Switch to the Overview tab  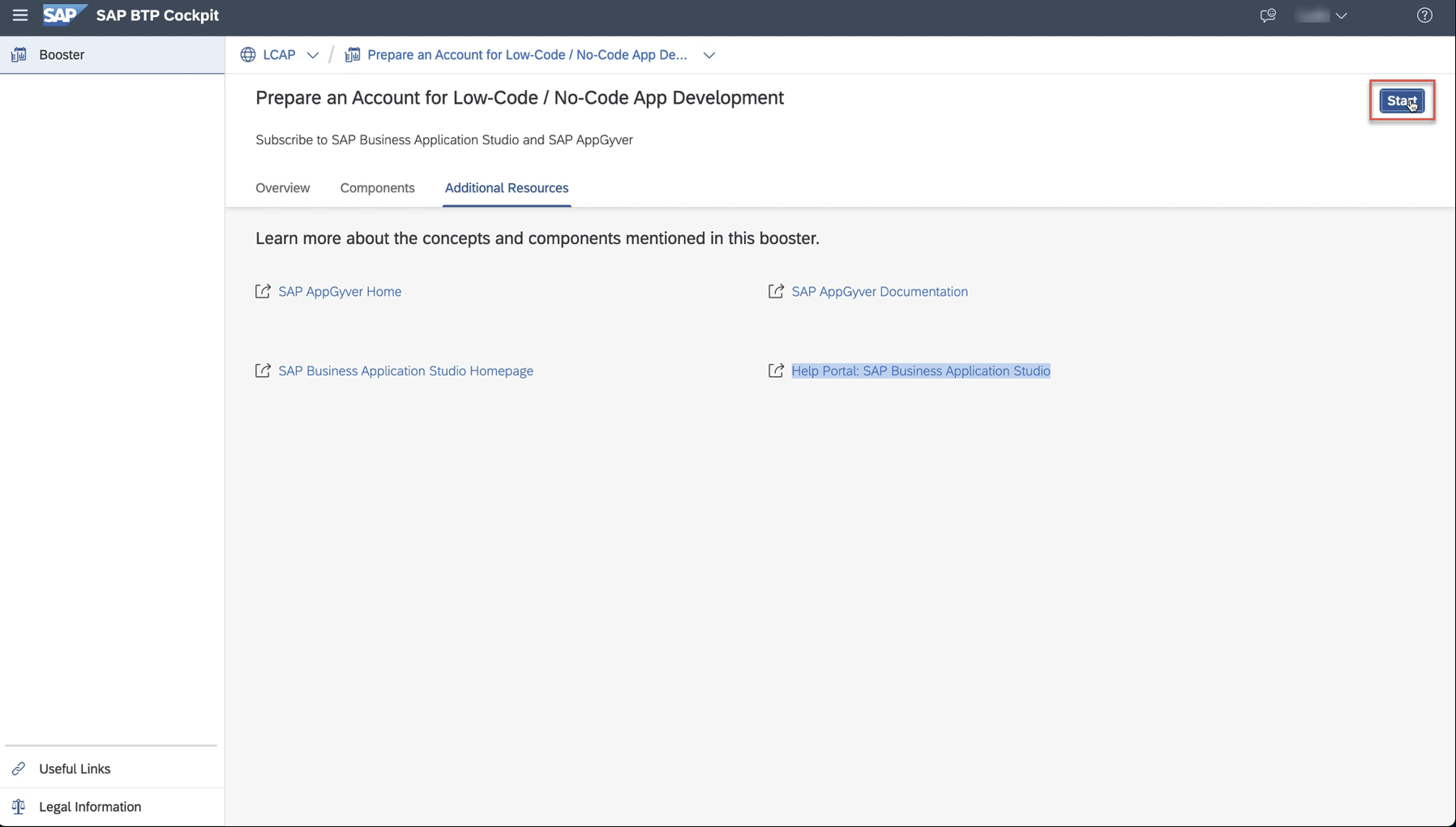283,188
